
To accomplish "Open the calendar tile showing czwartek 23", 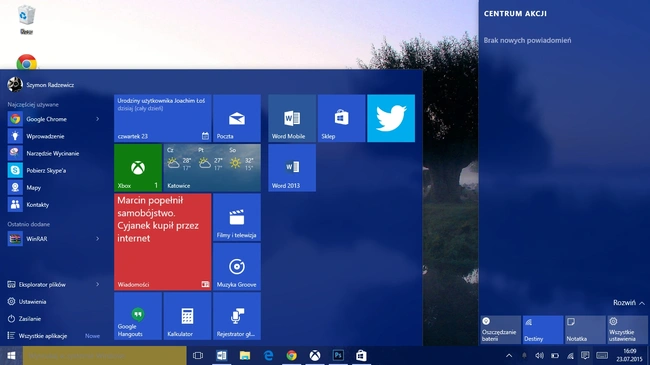I will (163, 118).
